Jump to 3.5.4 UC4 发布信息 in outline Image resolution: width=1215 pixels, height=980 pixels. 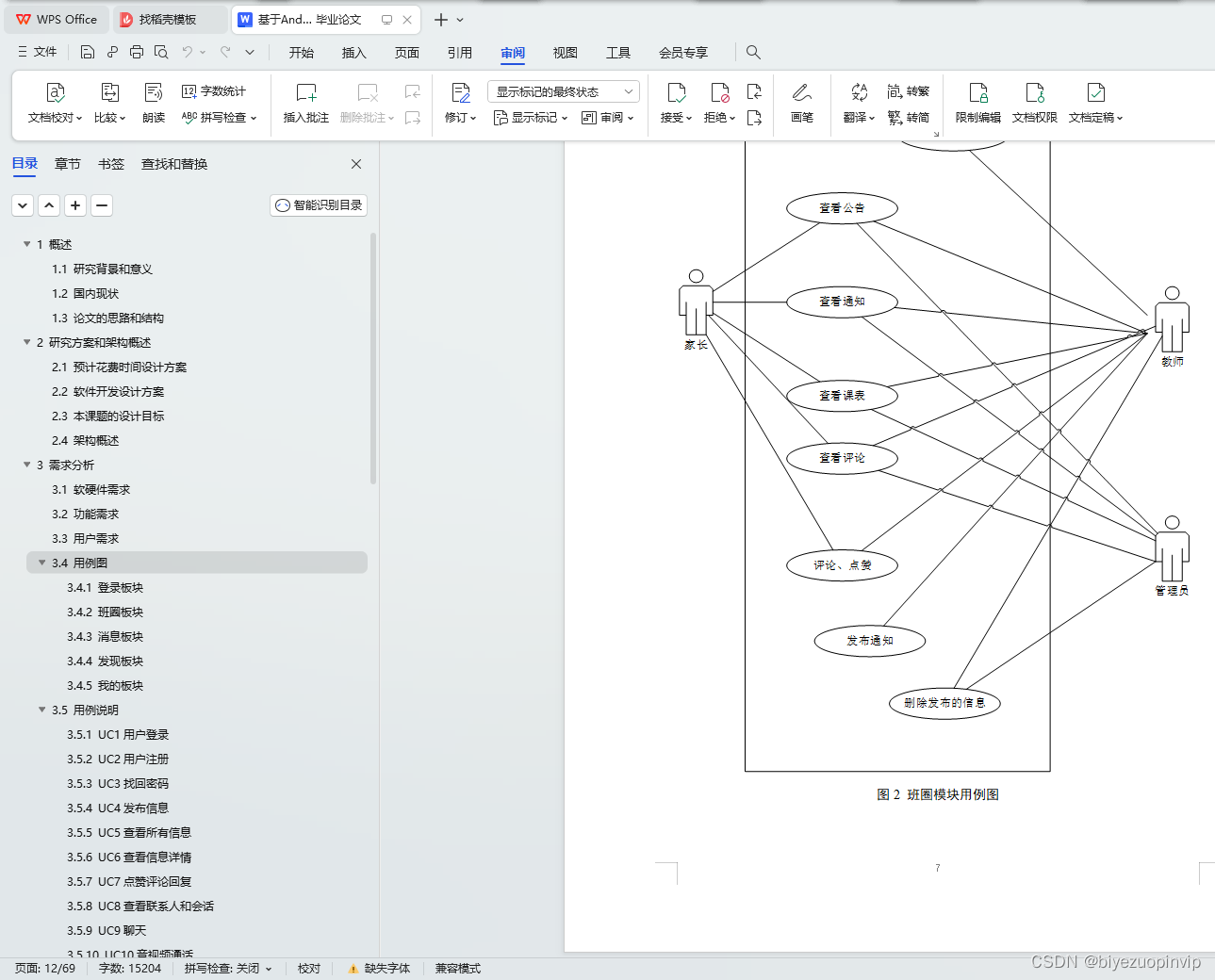[118, 808]
